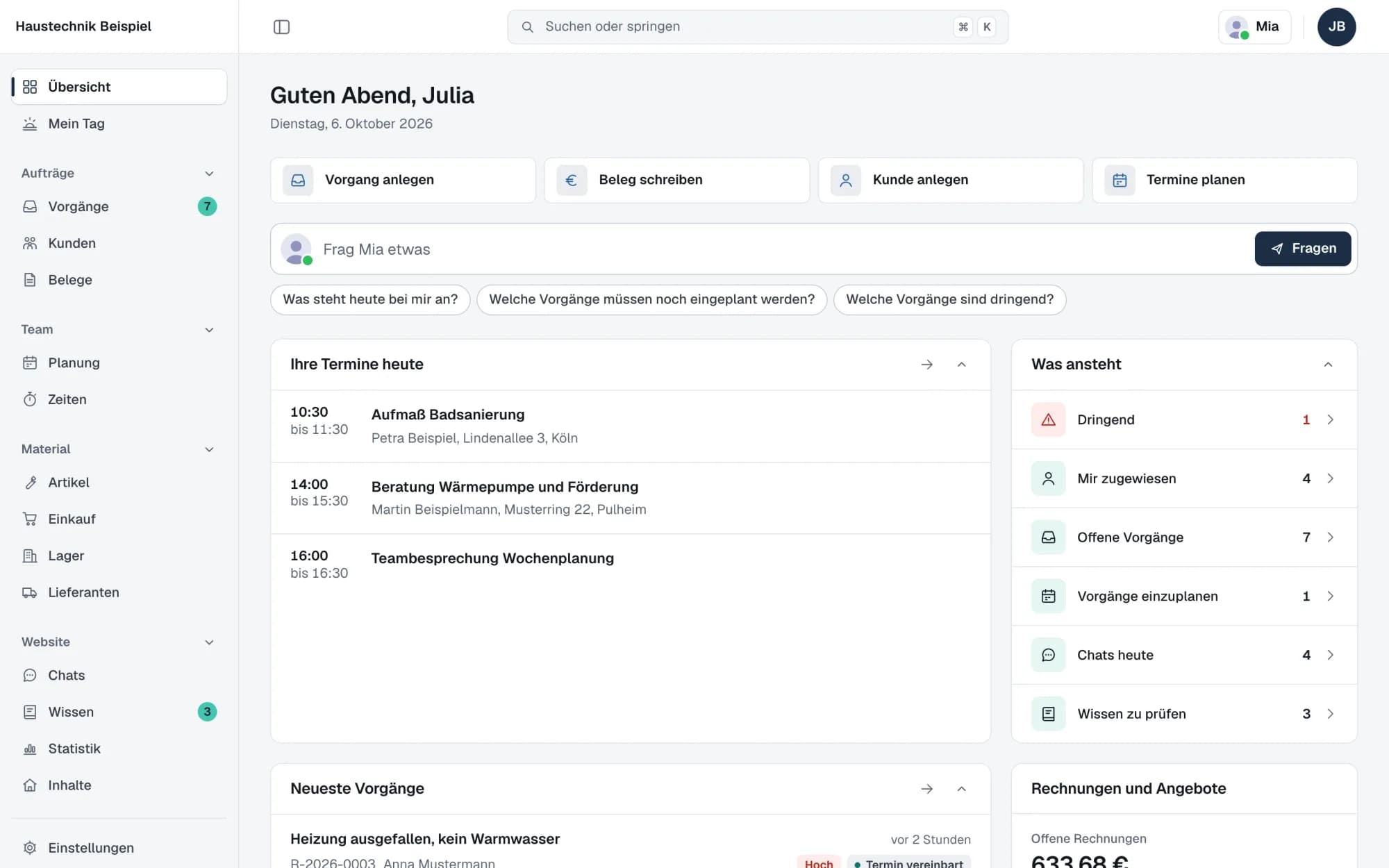
Task: Click the Kunden people icon in sidebar
Action: (x=30, y=243)
